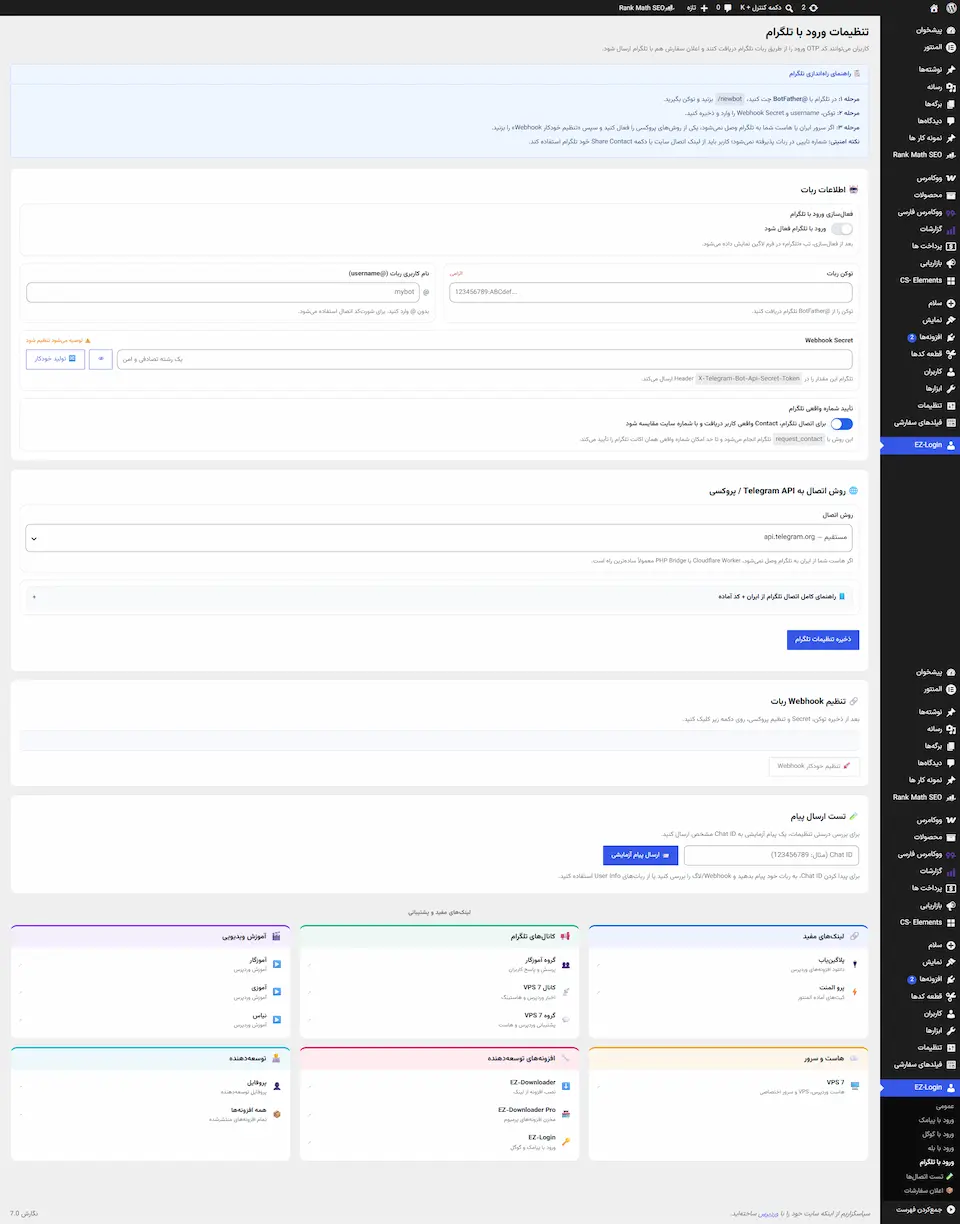Click the collapse arrow icon of جمع‌کردن فهرست
This screenshot has width=960, height=1224.
click(950, 1209)
